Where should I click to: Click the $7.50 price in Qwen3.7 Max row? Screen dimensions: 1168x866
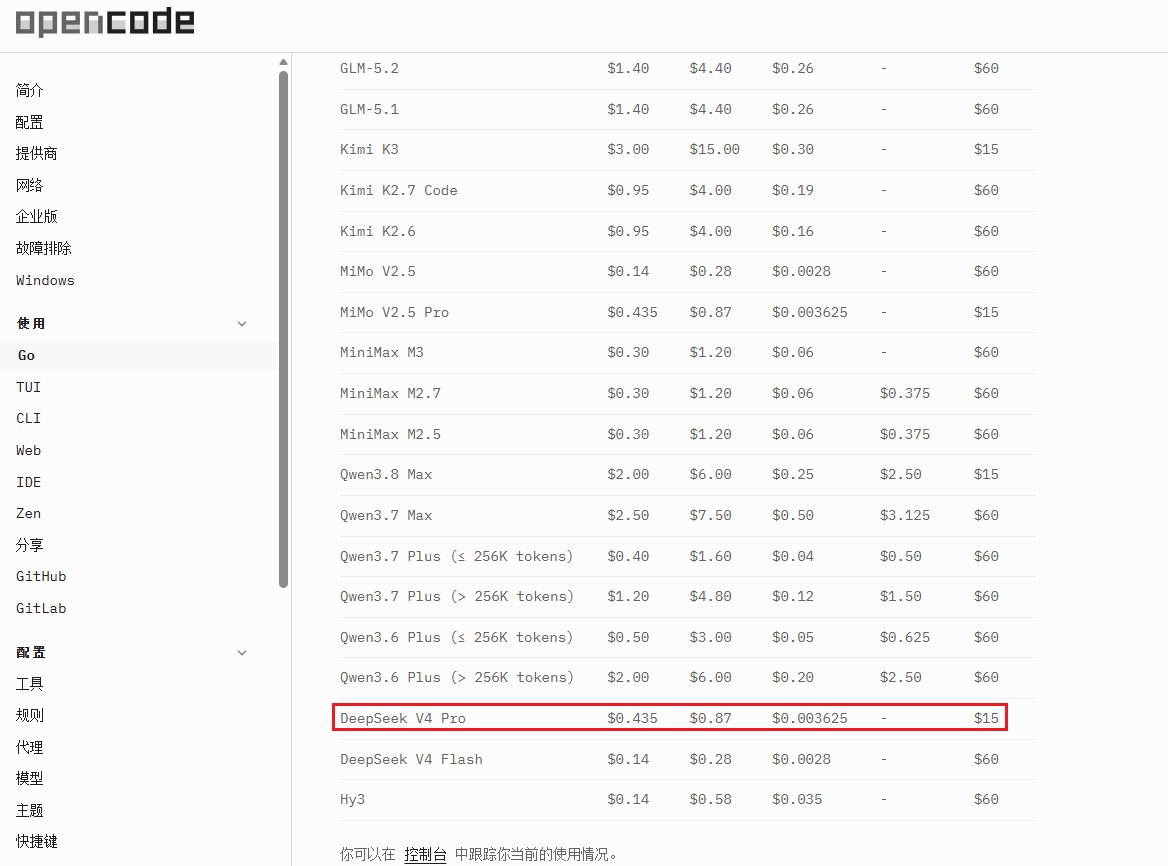tap(711, 516)
